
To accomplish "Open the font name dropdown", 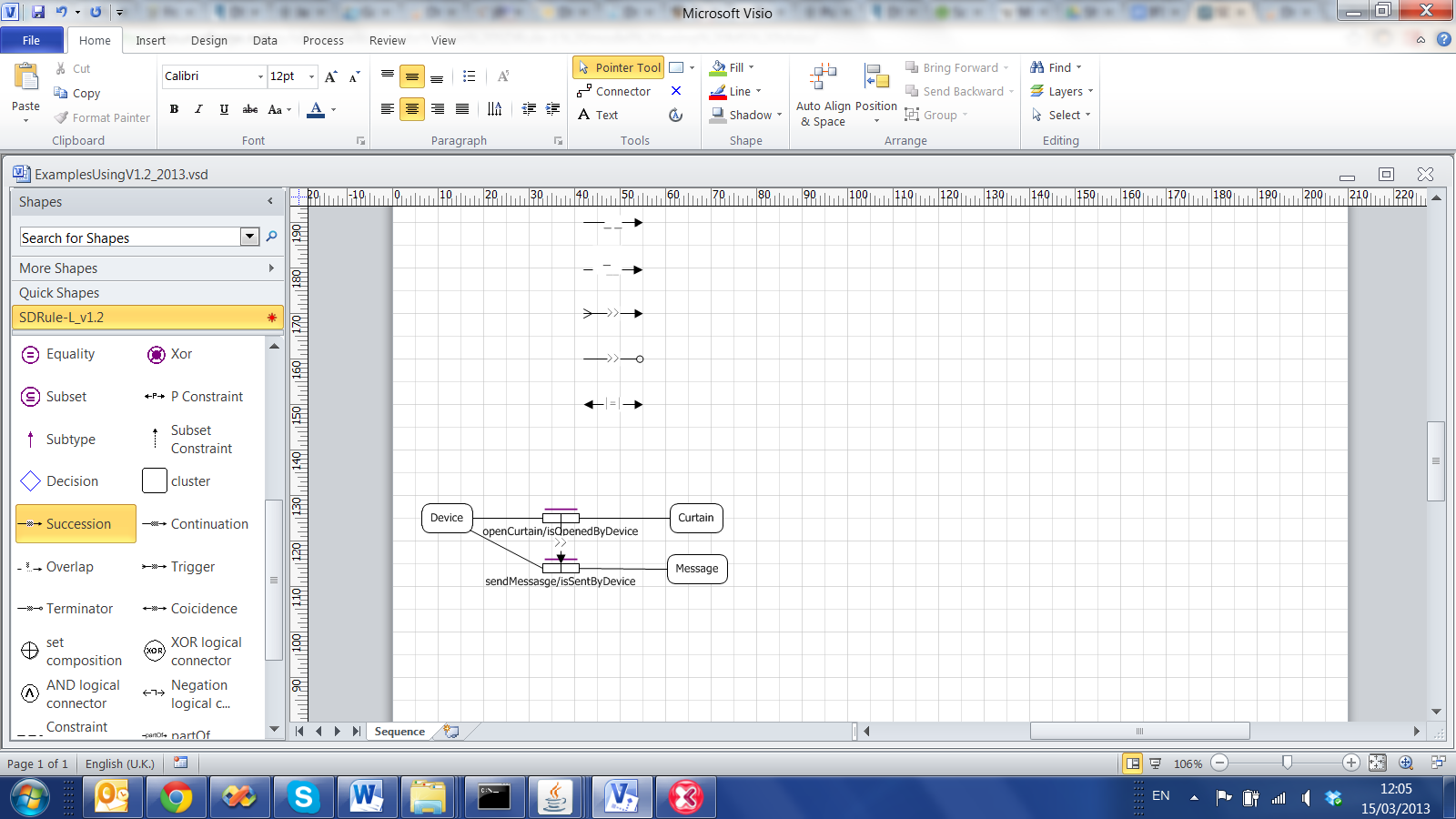I will 260,76.
